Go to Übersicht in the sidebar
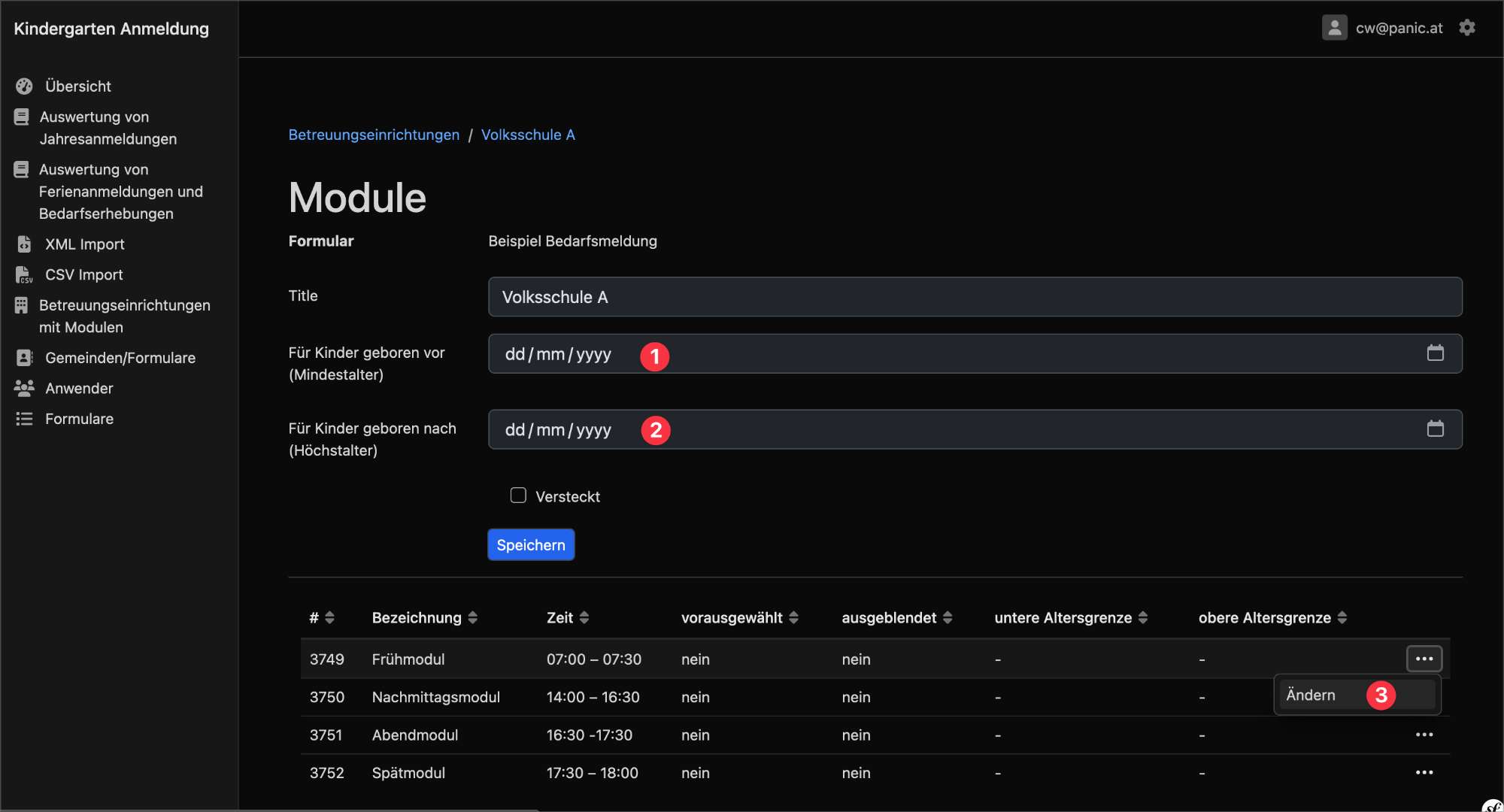Screen dimensions: 1504x812 pos(78,86)
